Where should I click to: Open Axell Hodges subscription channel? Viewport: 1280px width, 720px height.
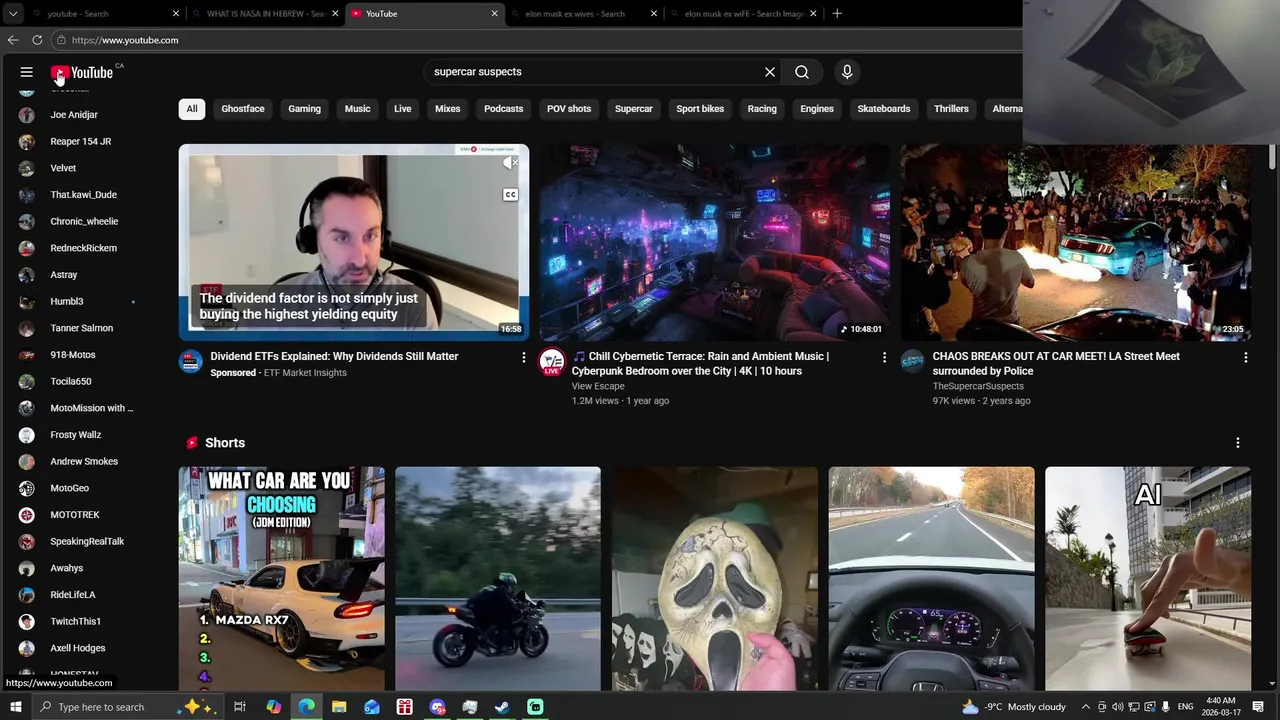point(80,648)
